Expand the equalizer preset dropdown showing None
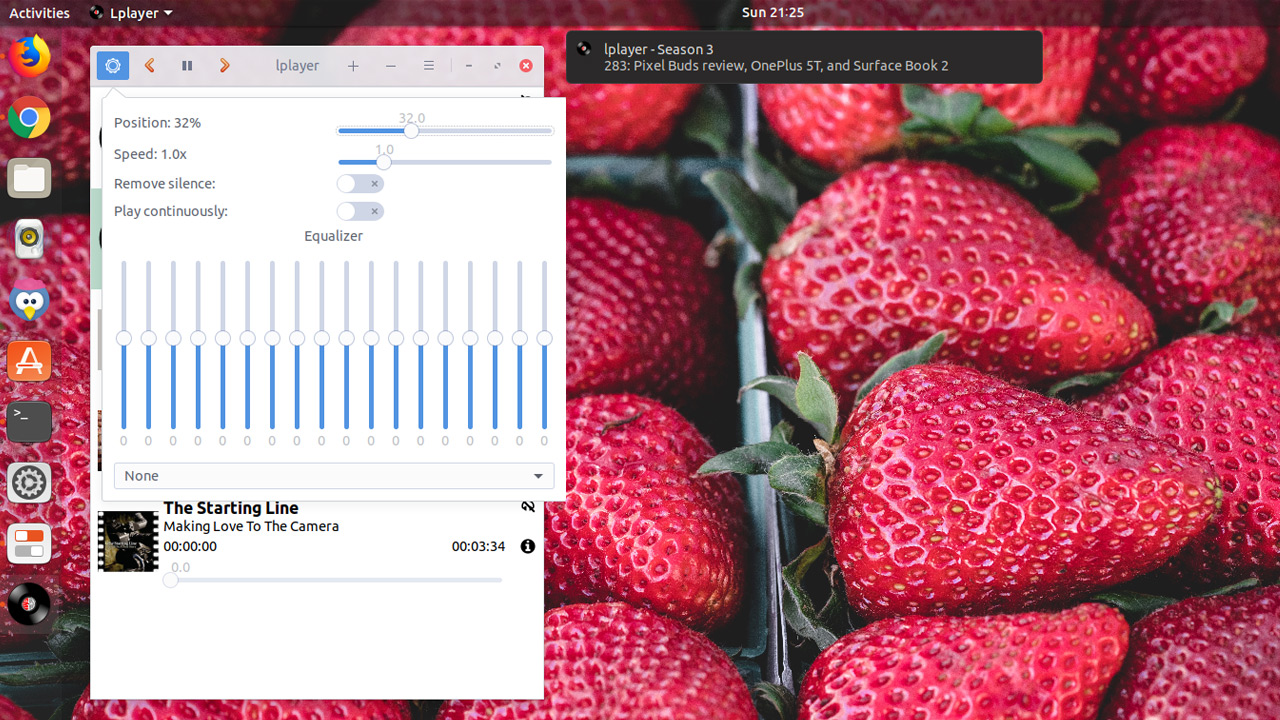Viewport: 1280px width, 720px height. tap(334, 476)
